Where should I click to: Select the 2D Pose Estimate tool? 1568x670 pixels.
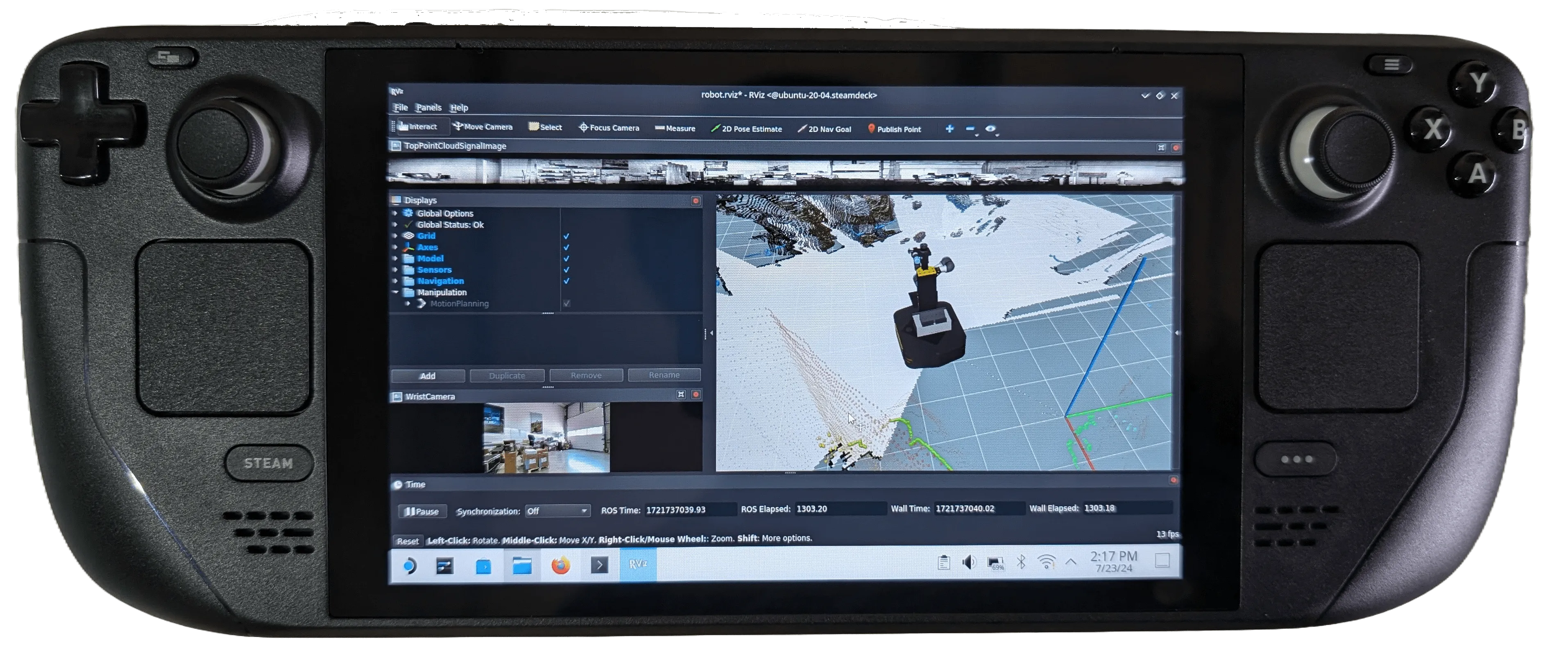[x=746, y=129]
